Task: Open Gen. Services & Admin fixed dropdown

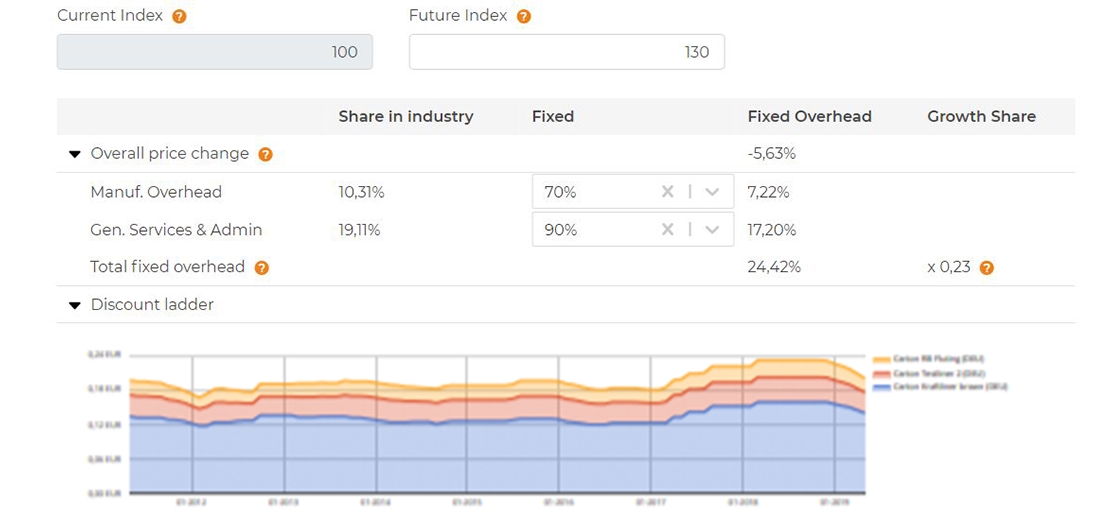Action: (712, 230)
